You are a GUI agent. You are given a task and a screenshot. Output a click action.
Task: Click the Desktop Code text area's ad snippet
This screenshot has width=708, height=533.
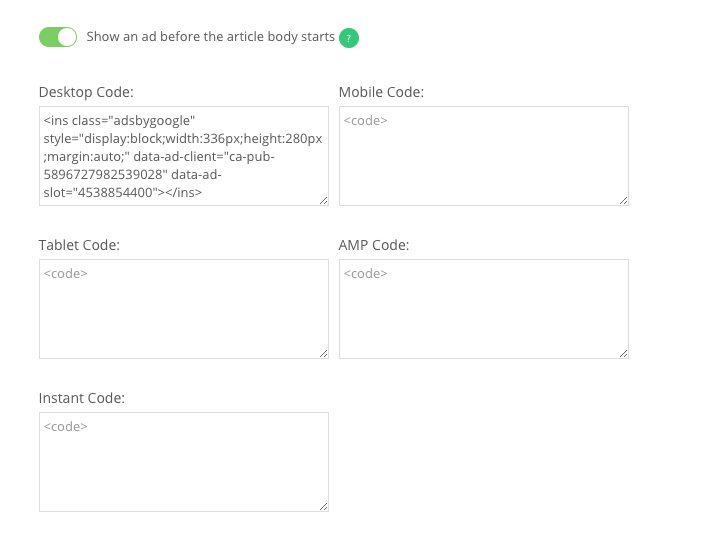coord(184,156)
